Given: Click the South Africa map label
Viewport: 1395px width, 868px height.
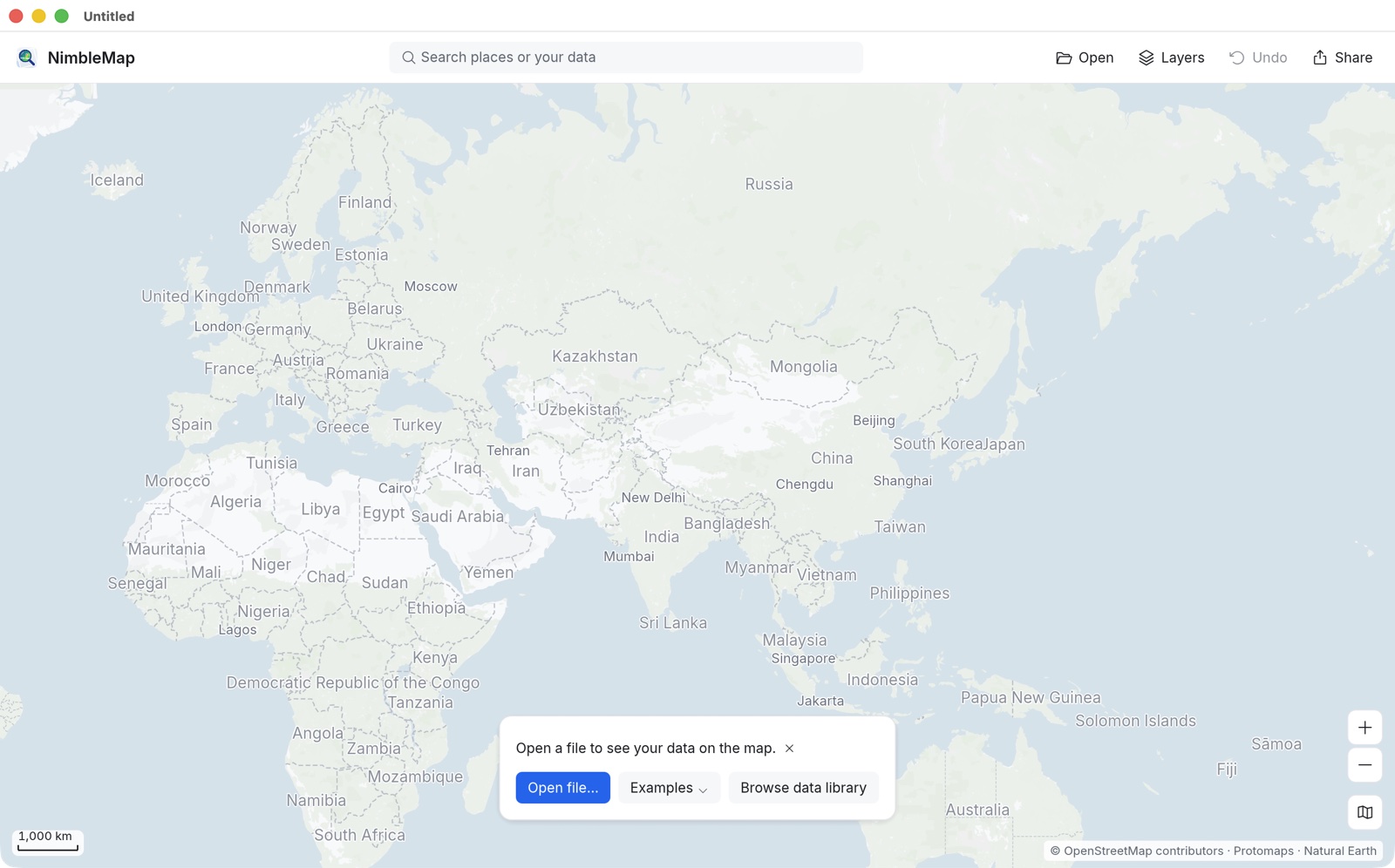Looking at the screenshot, I should [x=359, y=835].
